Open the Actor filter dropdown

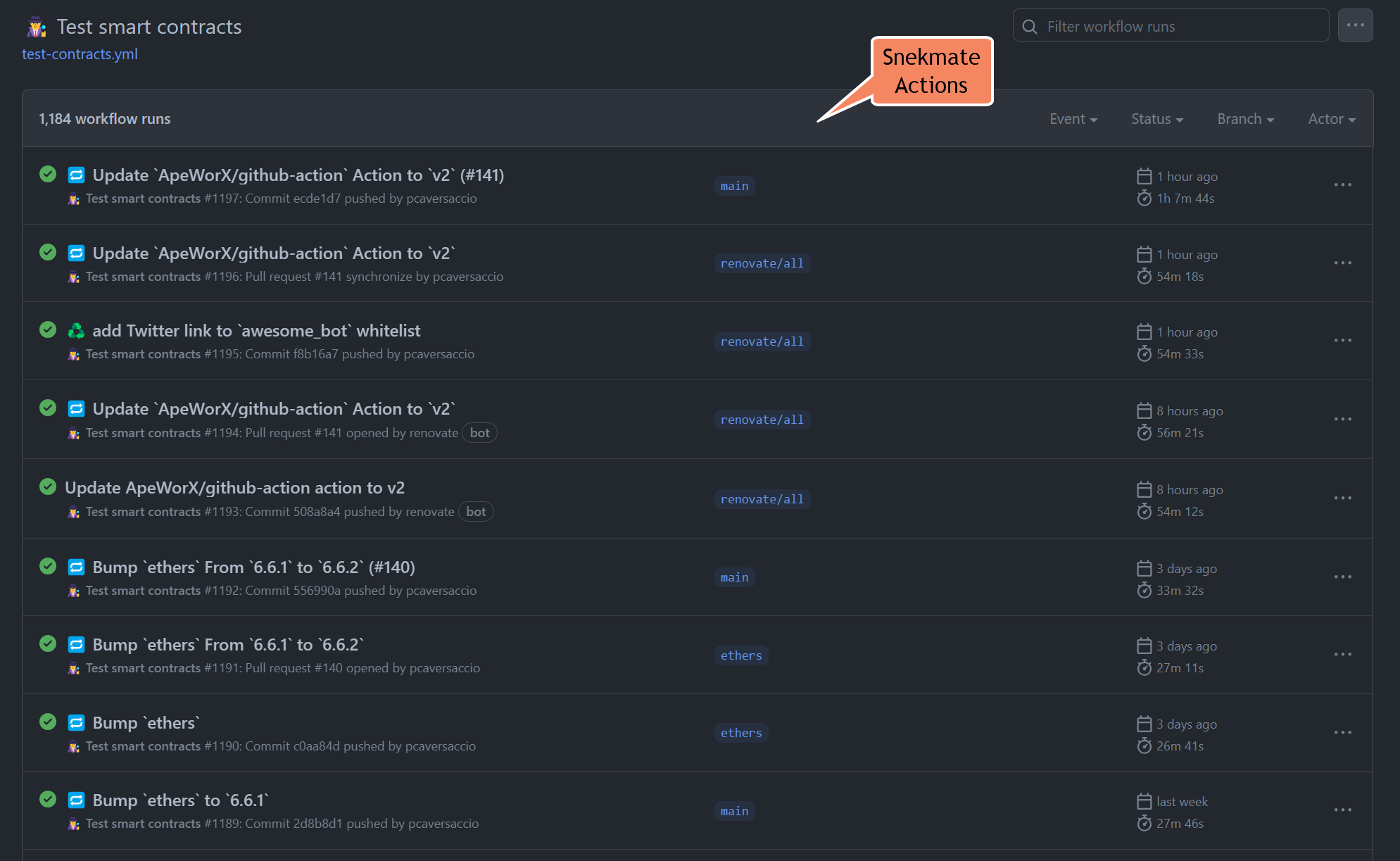1330,118
